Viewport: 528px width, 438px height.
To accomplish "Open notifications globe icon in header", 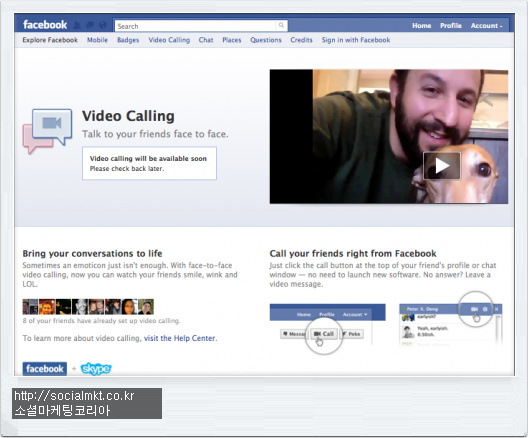I will point(103,25).
